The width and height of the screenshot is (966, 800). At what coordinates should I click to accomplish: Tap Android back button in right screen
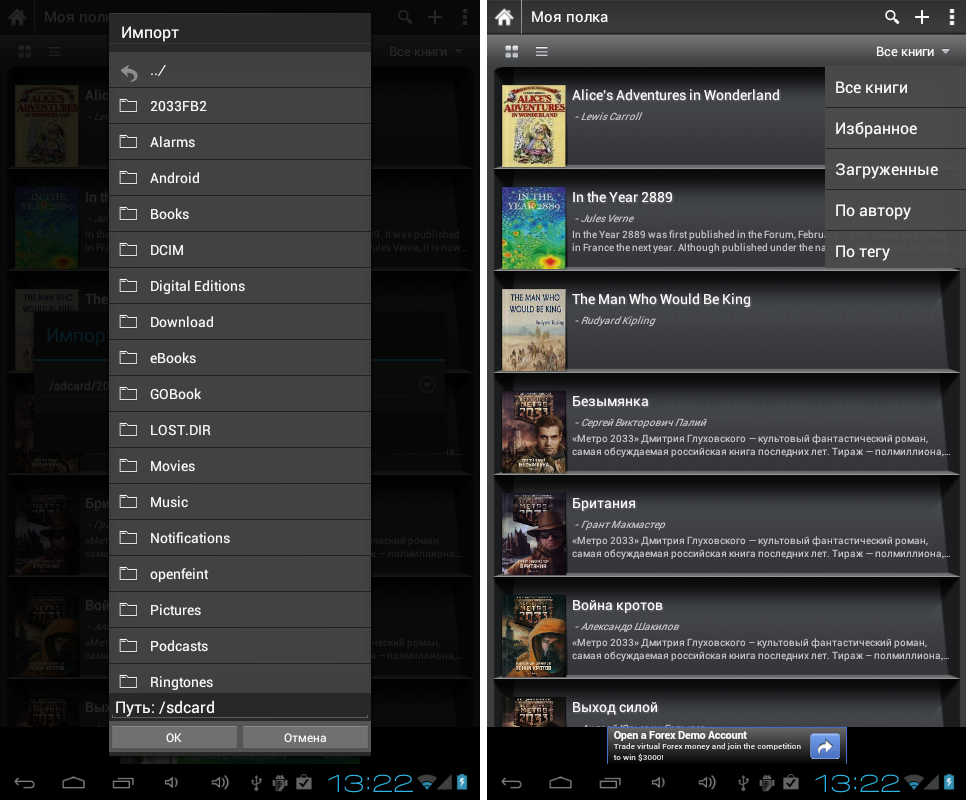(511, 783)
